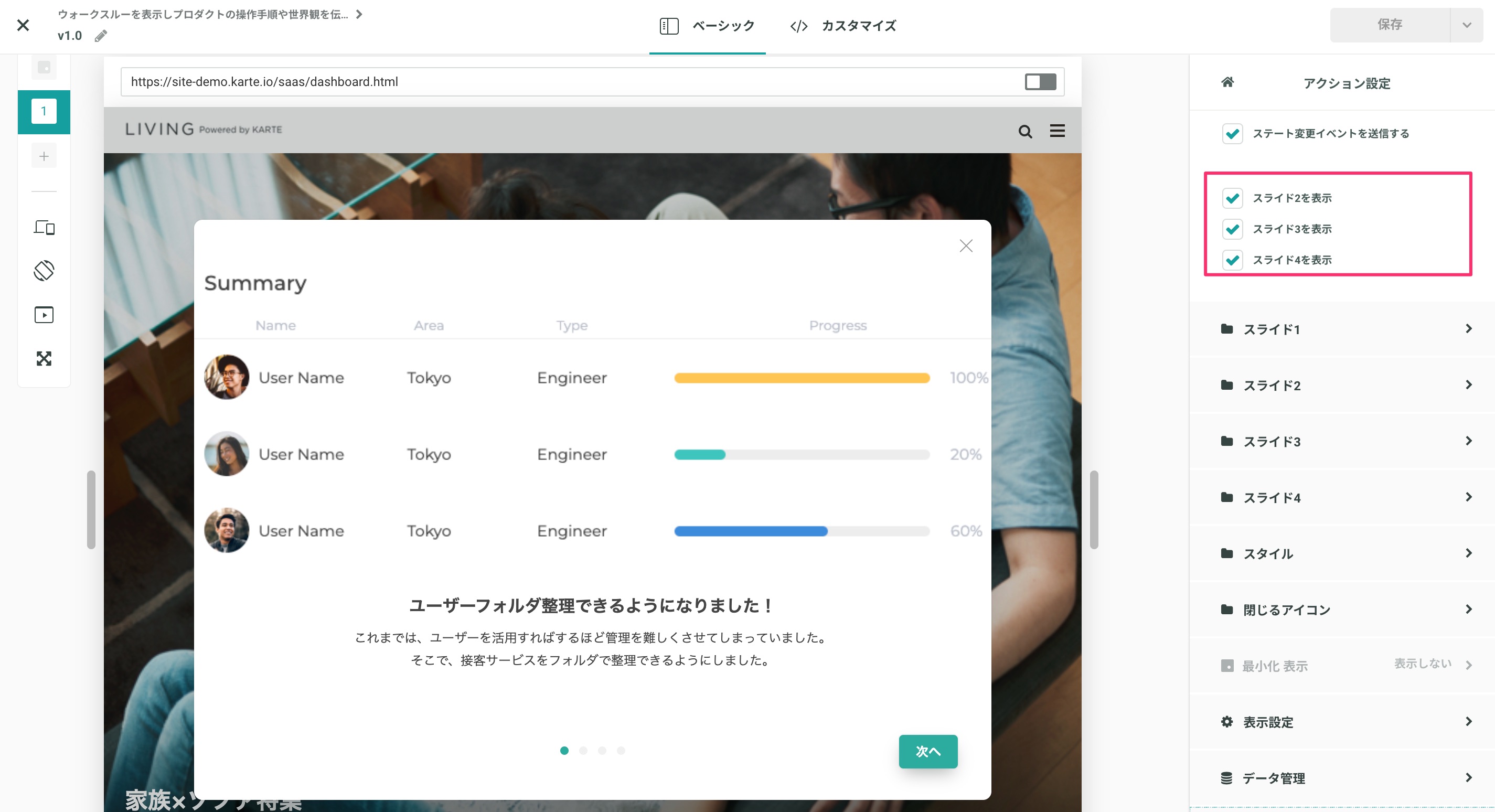Close the editor with the X icon
Viewport: 1495px width, 812px height.
[x=23, y=25]
